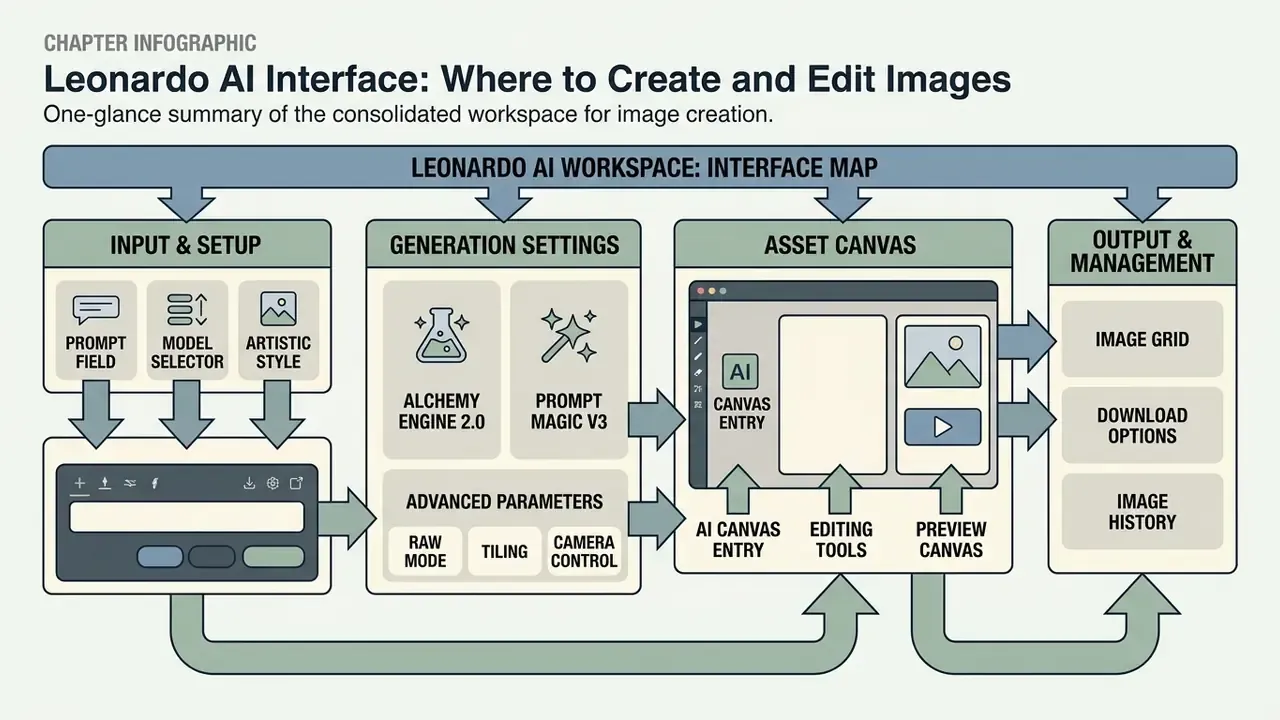The image size is (1280, 720).
Task: Click the blue play button in the canvas
Action: click(x=942, y=427)
